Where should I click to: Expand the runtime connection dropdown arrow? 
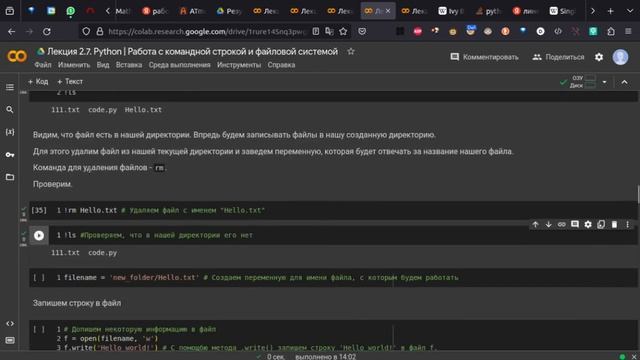pyautogui.click(x=604, y=82)
